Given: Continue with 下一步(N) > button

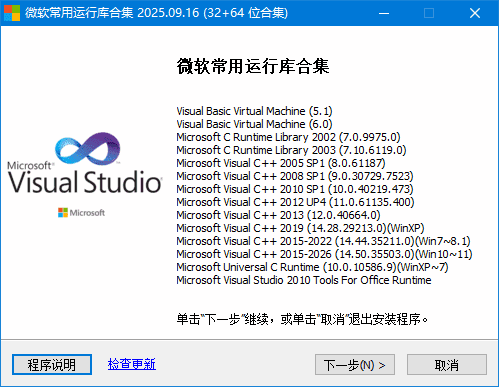Looking at the screenshot, I should (355, 365).
